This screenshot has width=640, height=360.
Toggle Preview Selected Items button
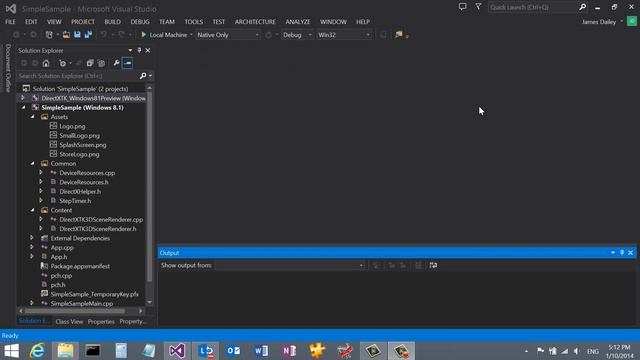pyautogui.click(x=127, y=63)
